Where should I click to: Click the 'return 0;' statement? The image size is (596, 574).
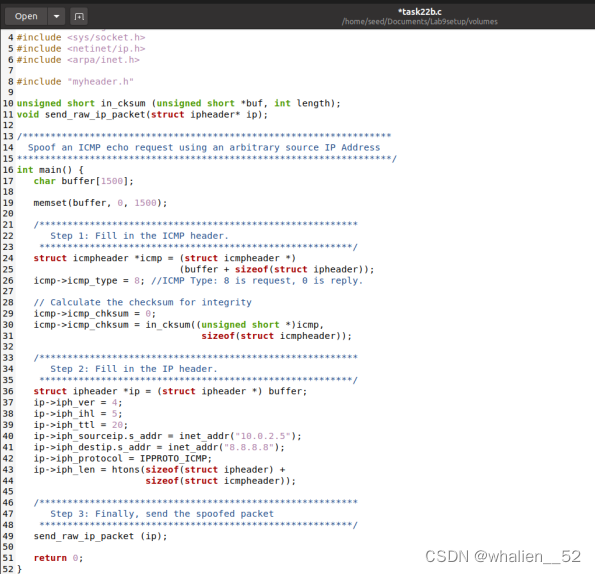[59, 558]
